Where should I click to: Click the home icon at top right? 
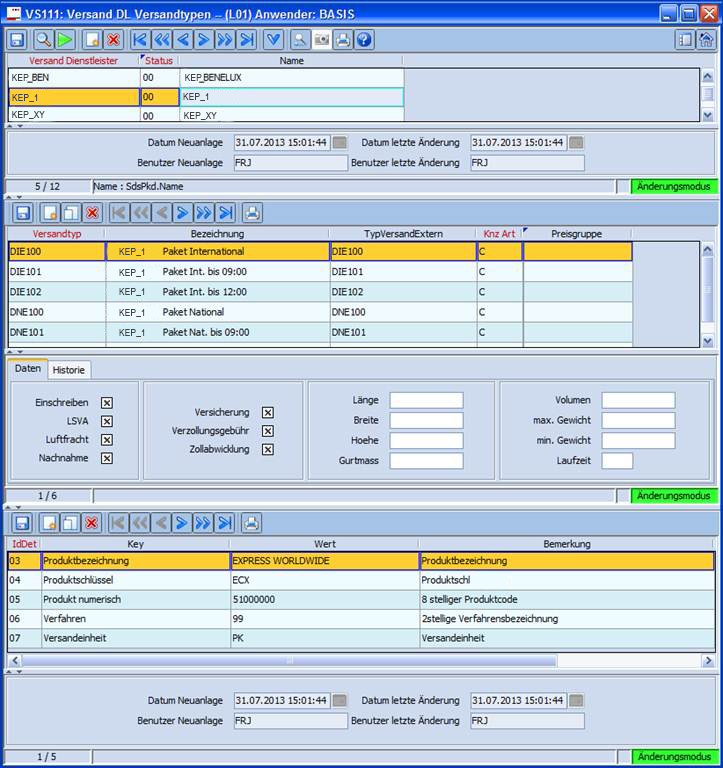click(706, 40)
